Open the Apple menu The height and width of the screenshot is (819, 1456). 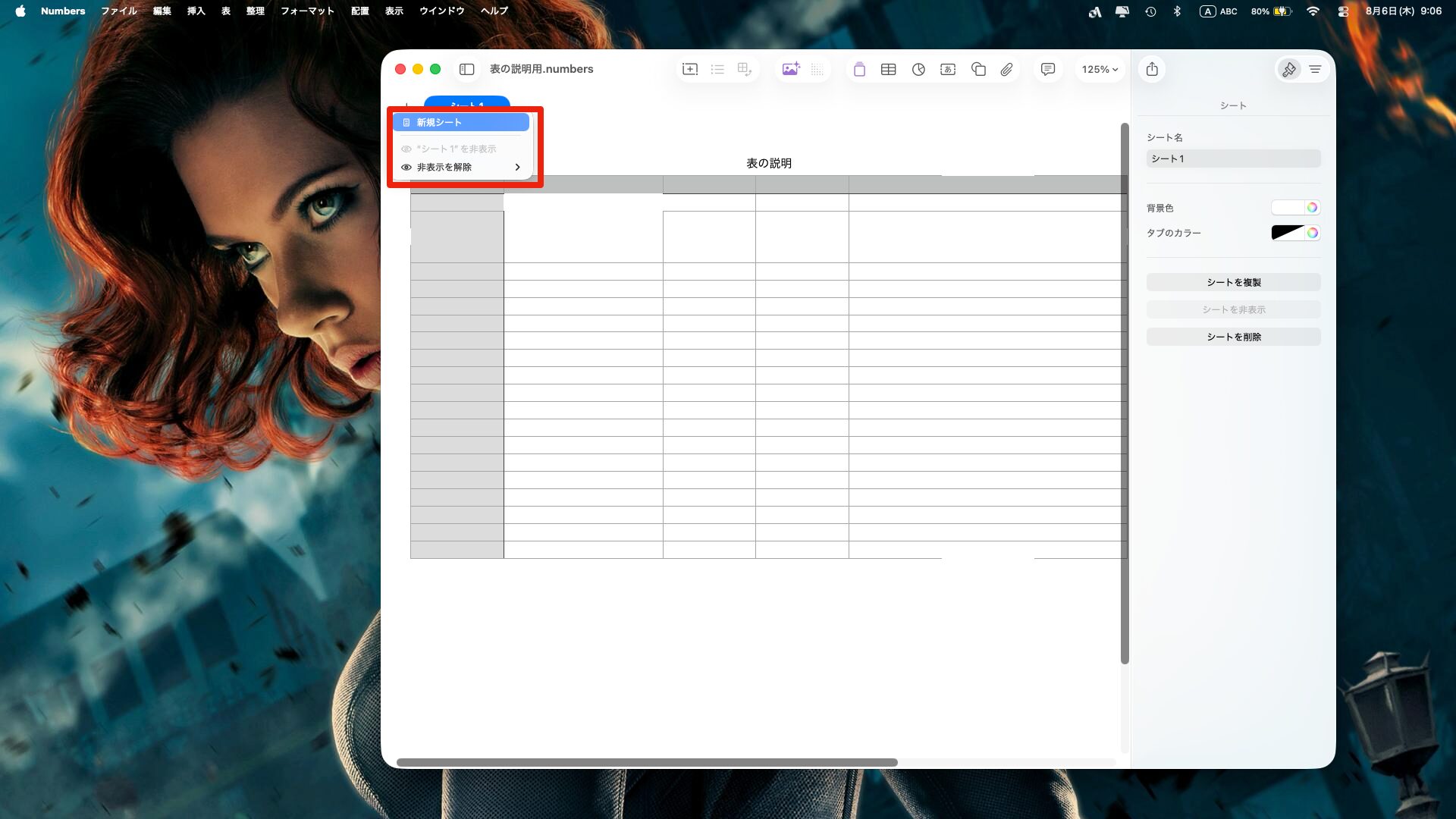20,11
